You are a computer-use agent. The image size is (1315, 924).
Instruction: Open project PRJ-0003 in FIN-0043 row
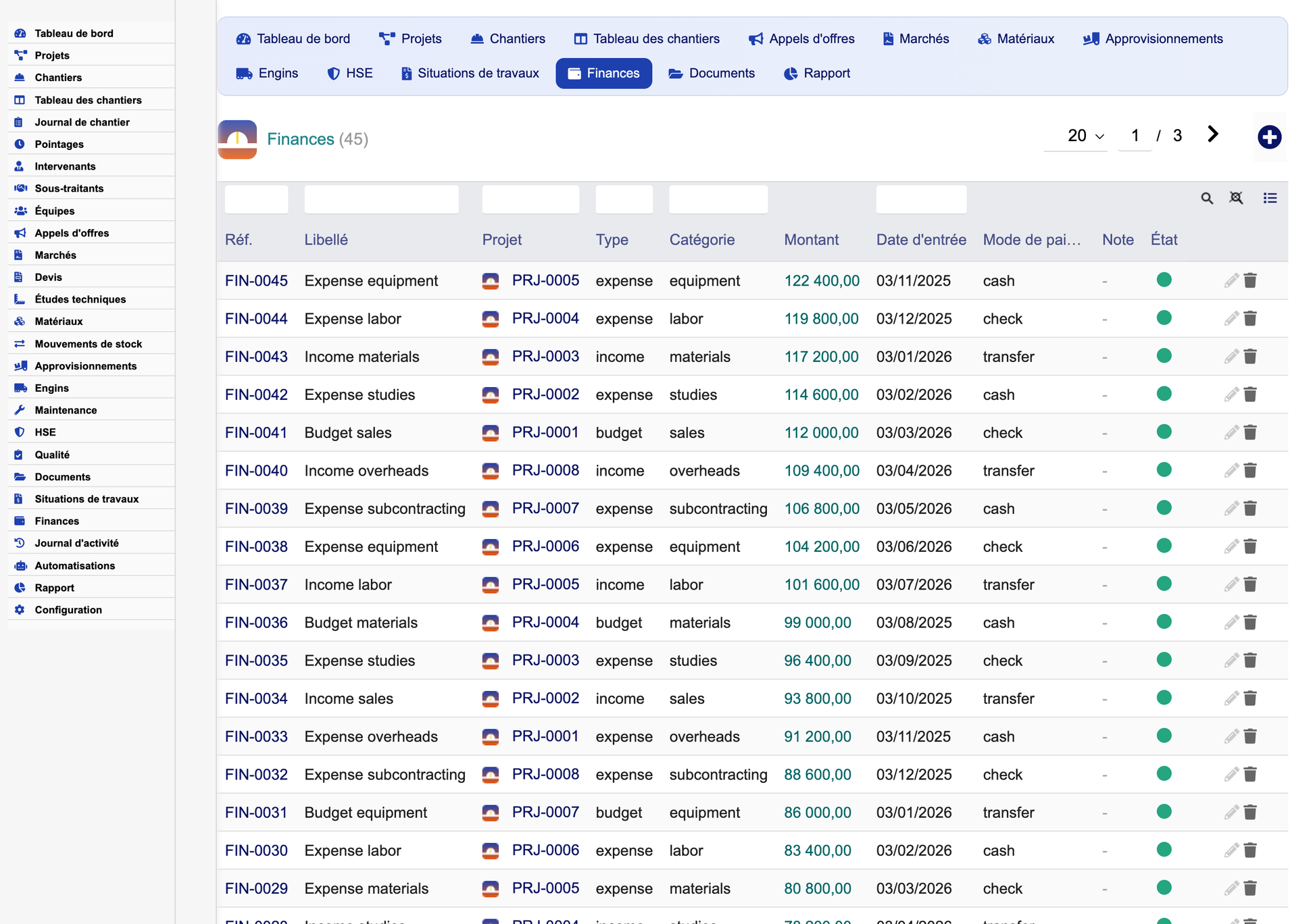545,357
